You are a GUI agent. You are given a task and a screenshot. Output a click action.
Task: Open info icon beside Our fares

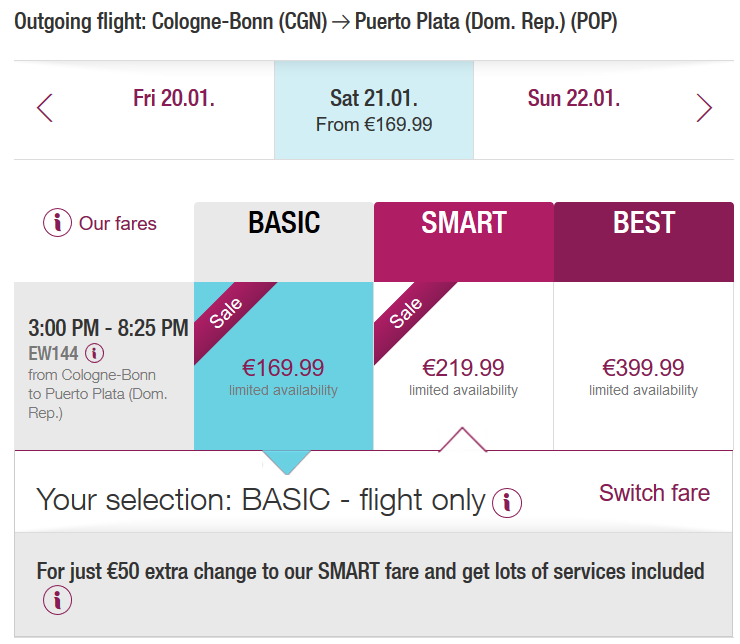click(58, 223)
